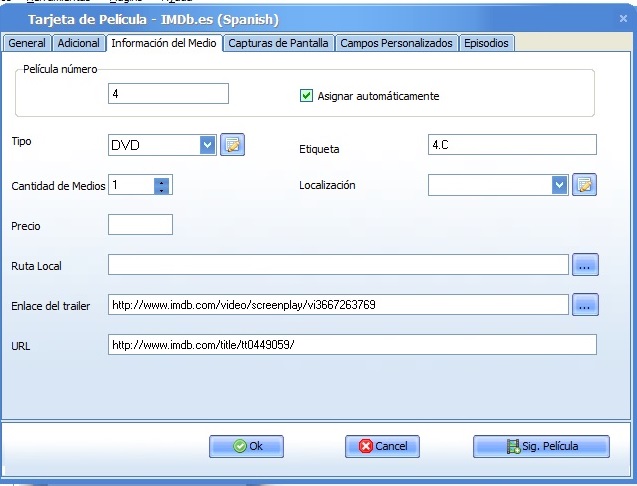
Task: Click the edit icon next to Tipo dropdown
Action: tap(232, 145)
